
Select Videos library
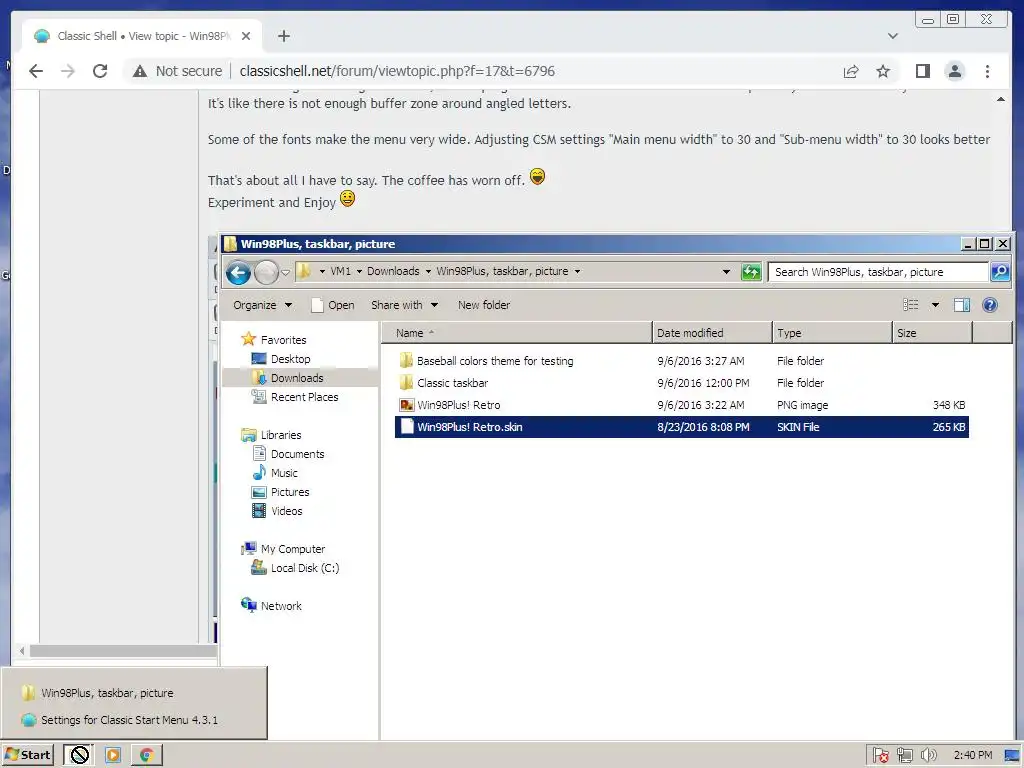287,511
